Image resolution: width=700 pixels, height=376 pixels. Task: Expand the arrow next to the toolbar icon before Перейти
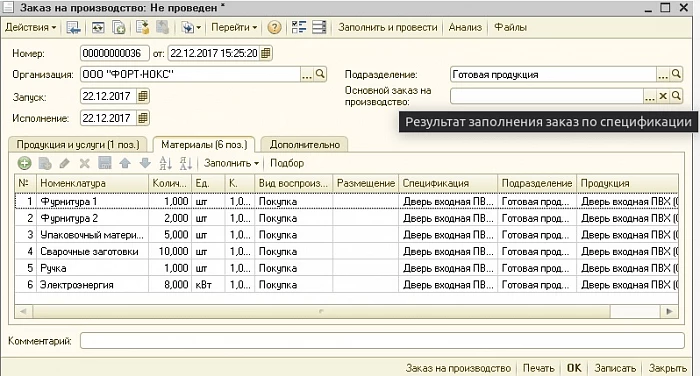[x=199, y=28]
